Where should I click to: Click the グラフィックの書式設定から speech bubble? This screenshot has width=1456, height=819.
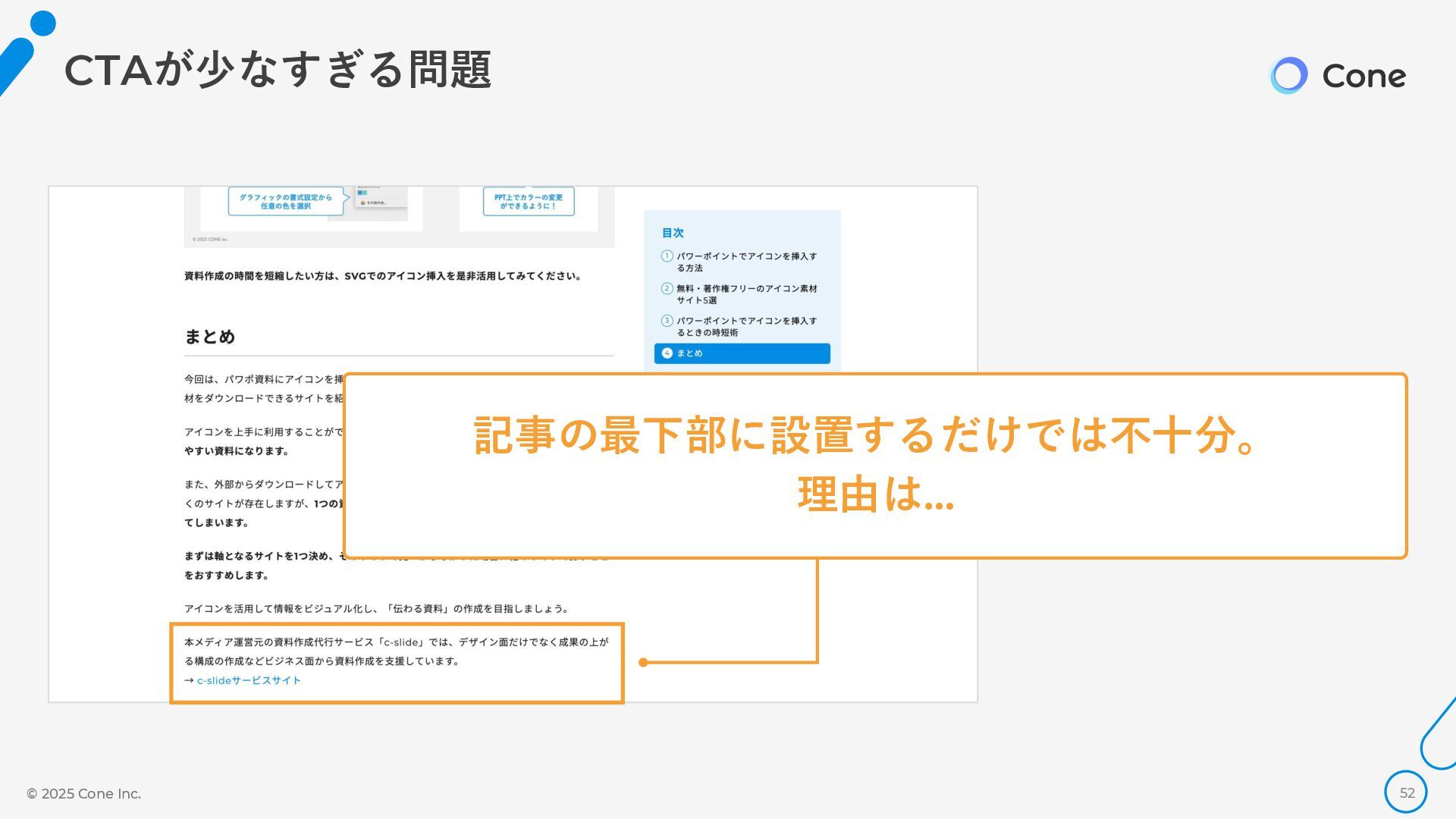tap(286, 202)
